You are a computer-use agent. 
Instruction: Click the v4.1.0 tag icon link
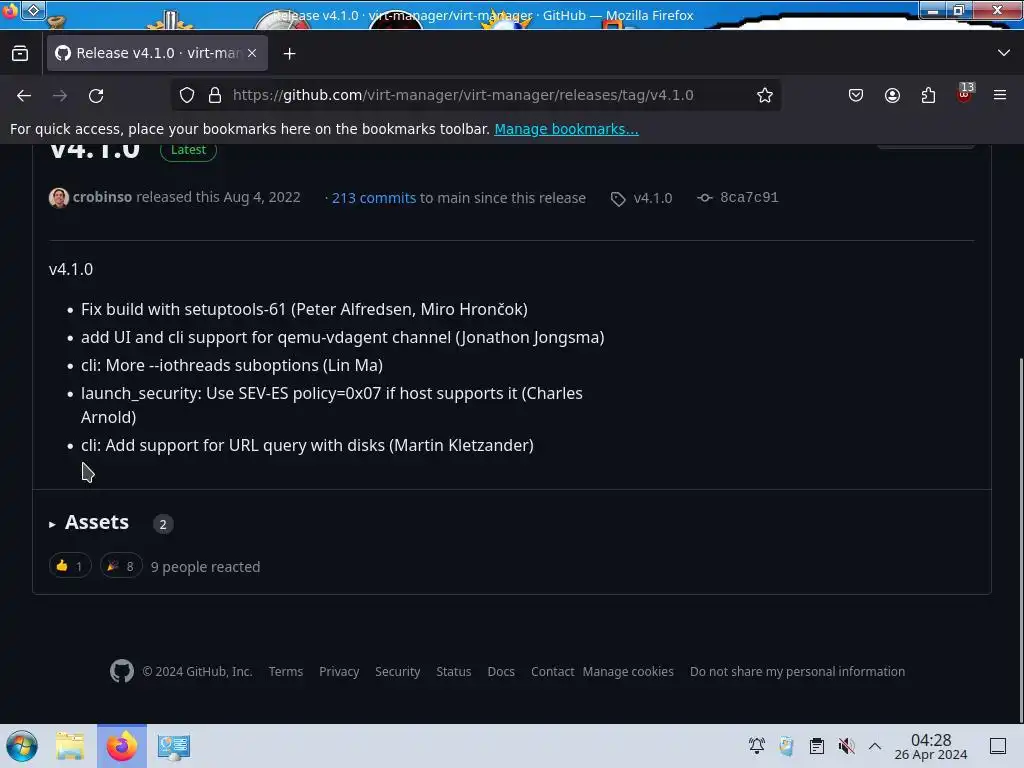[x=641, y=198]
